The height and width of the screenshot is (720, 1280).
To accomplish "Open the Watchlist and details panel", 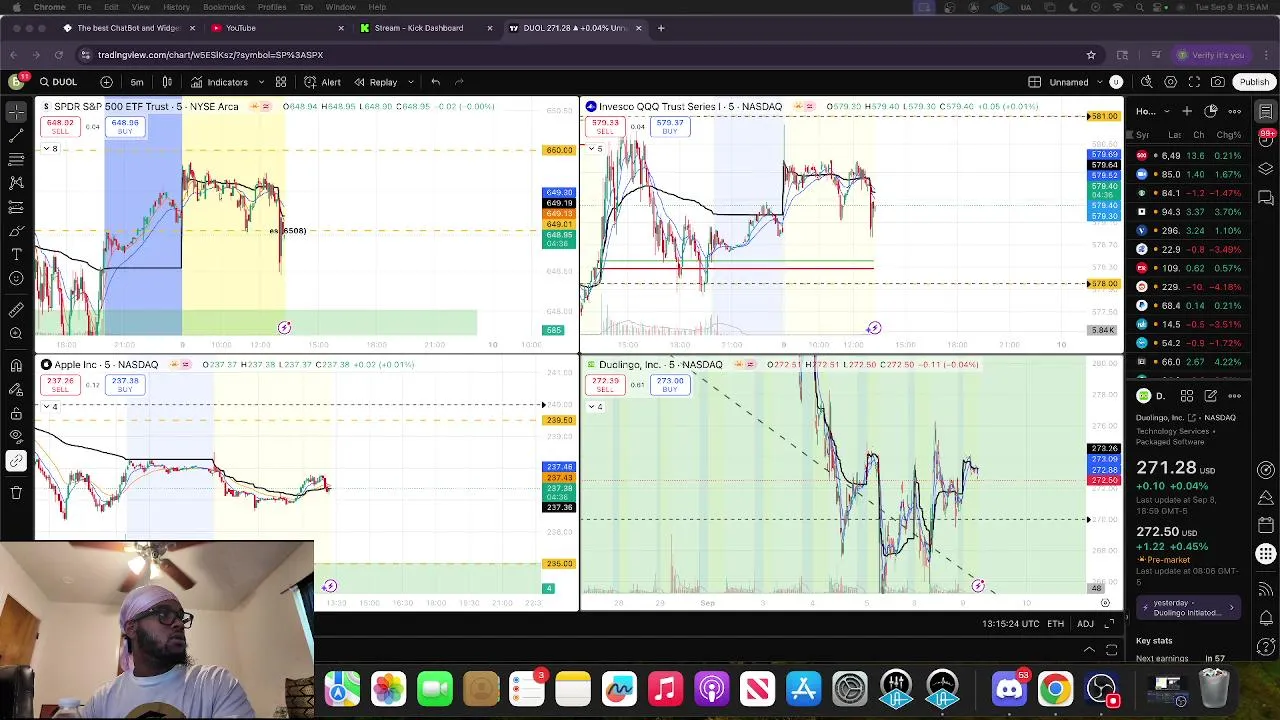I will tap(1266, 111).
